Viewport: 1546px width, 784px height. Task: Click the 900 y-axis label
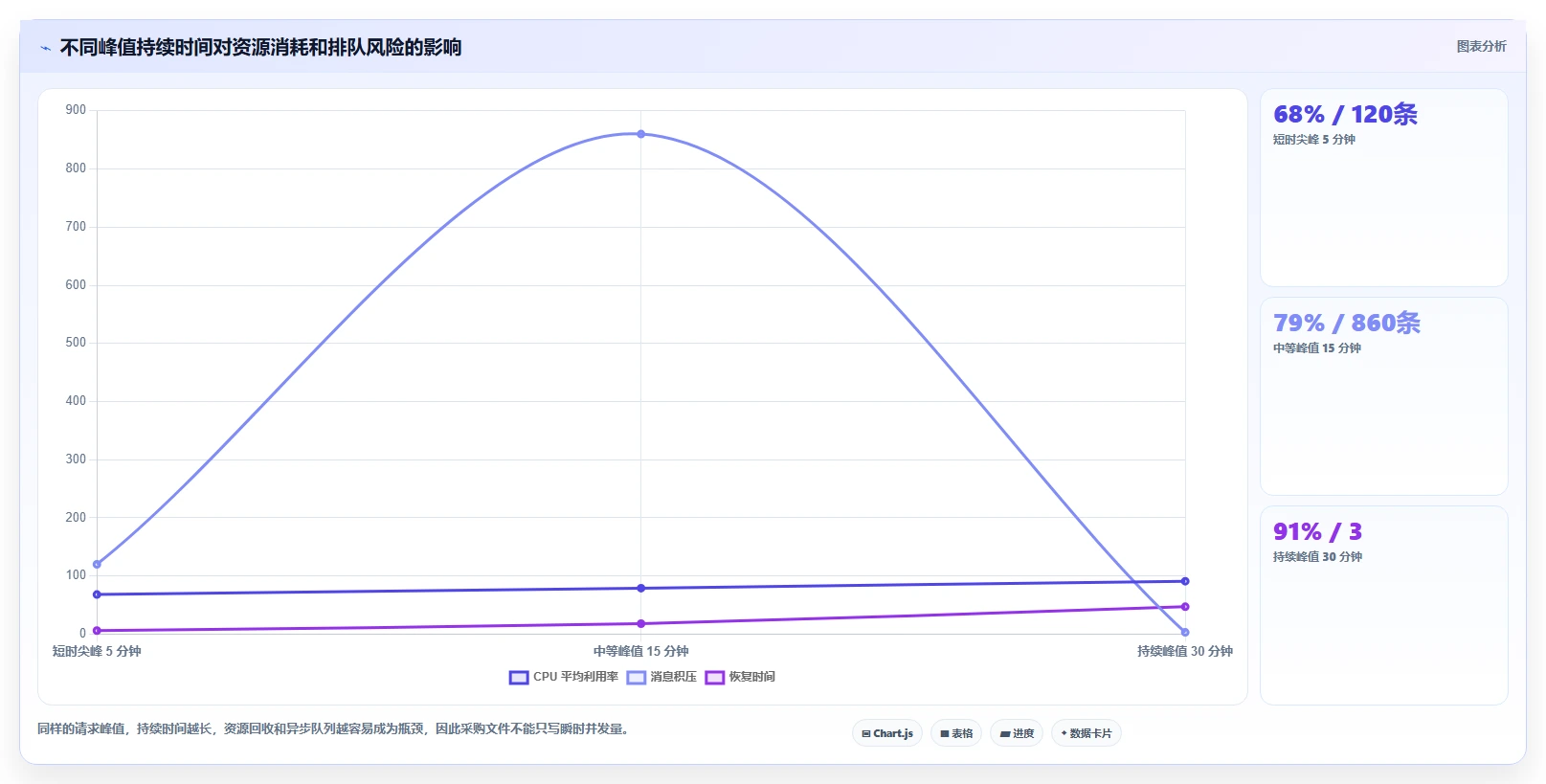[x=76, y=110]
